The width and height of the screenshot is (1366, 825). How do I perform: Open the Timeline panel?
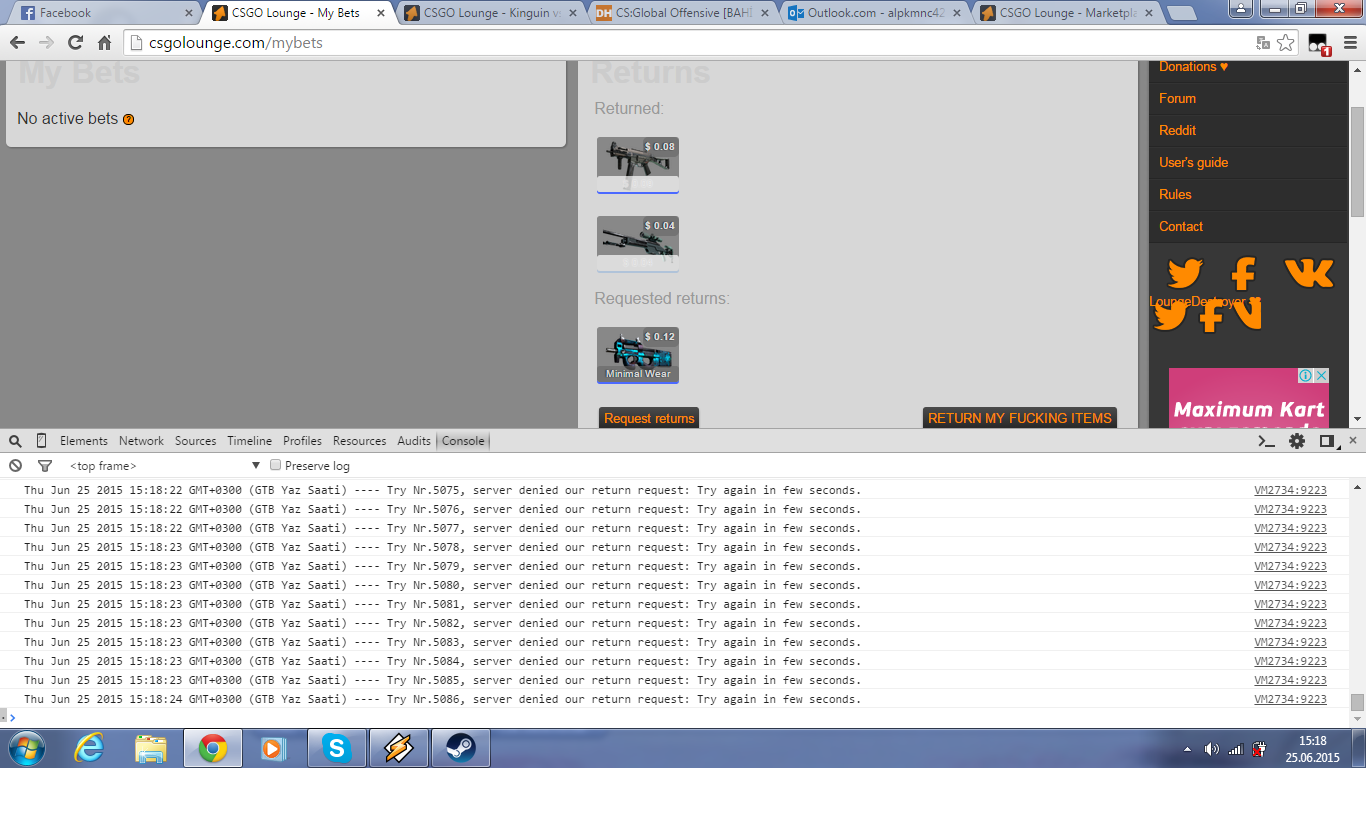point(249,441)
